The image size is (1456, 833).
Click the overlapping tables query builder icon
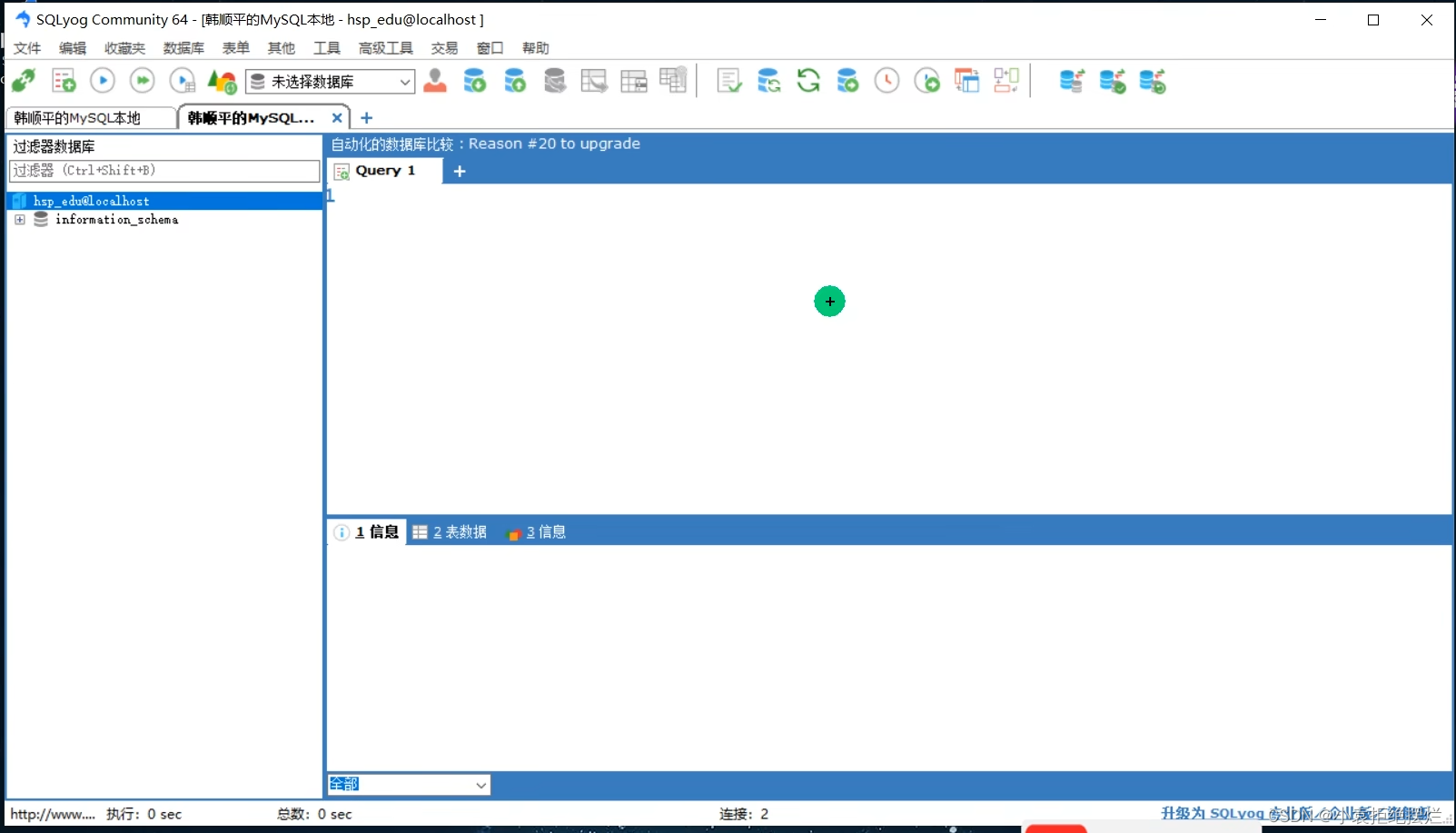(967, 81)
